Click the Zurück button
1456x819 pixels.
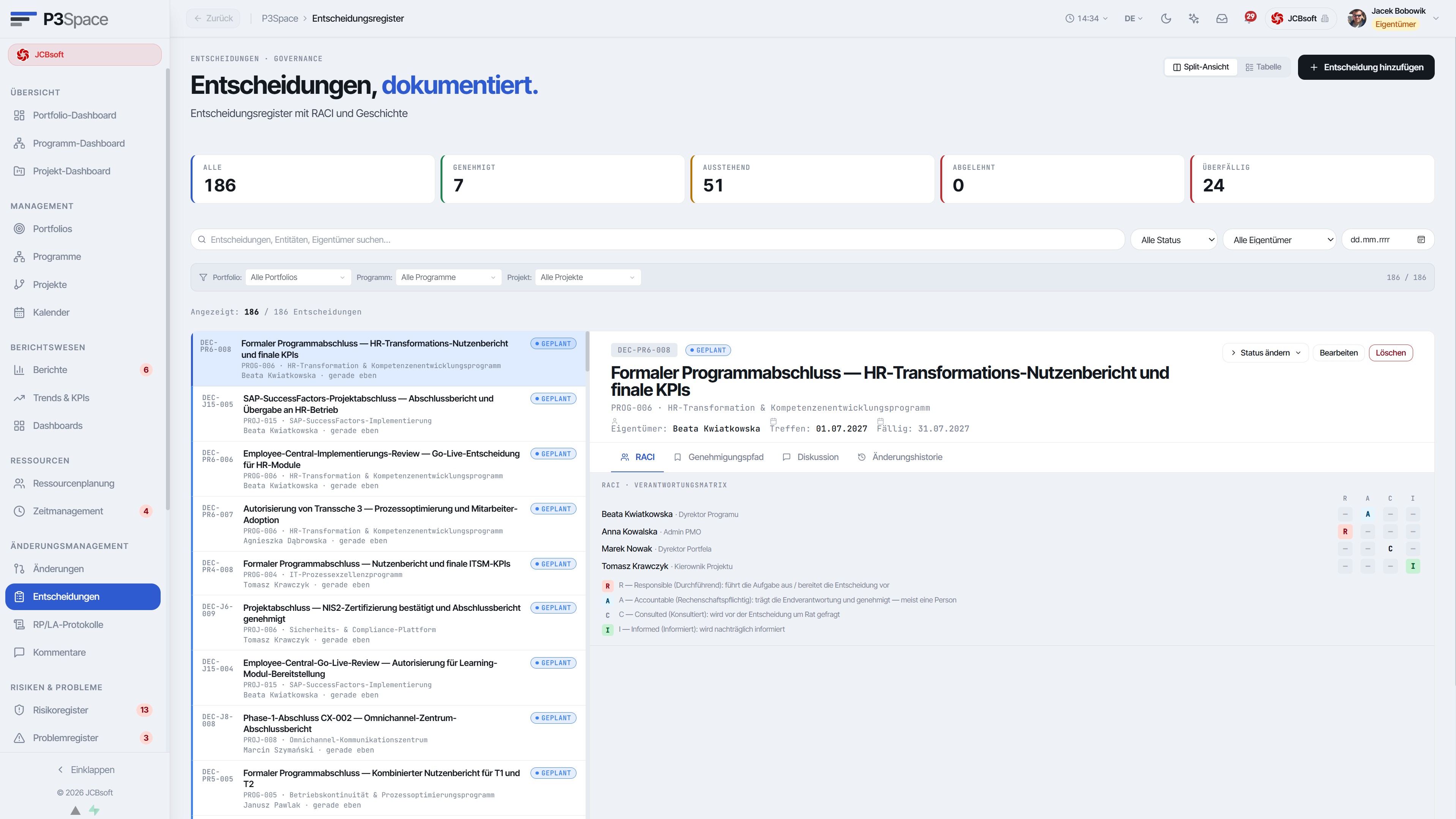click(x=213, y=19)
